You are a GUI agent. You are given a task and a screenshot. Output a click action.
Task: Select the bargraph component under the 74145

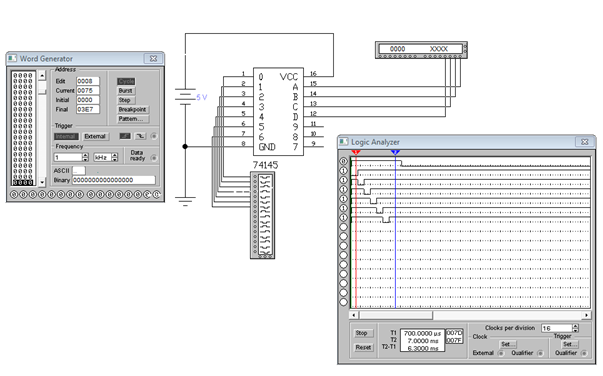pos(263,215)
